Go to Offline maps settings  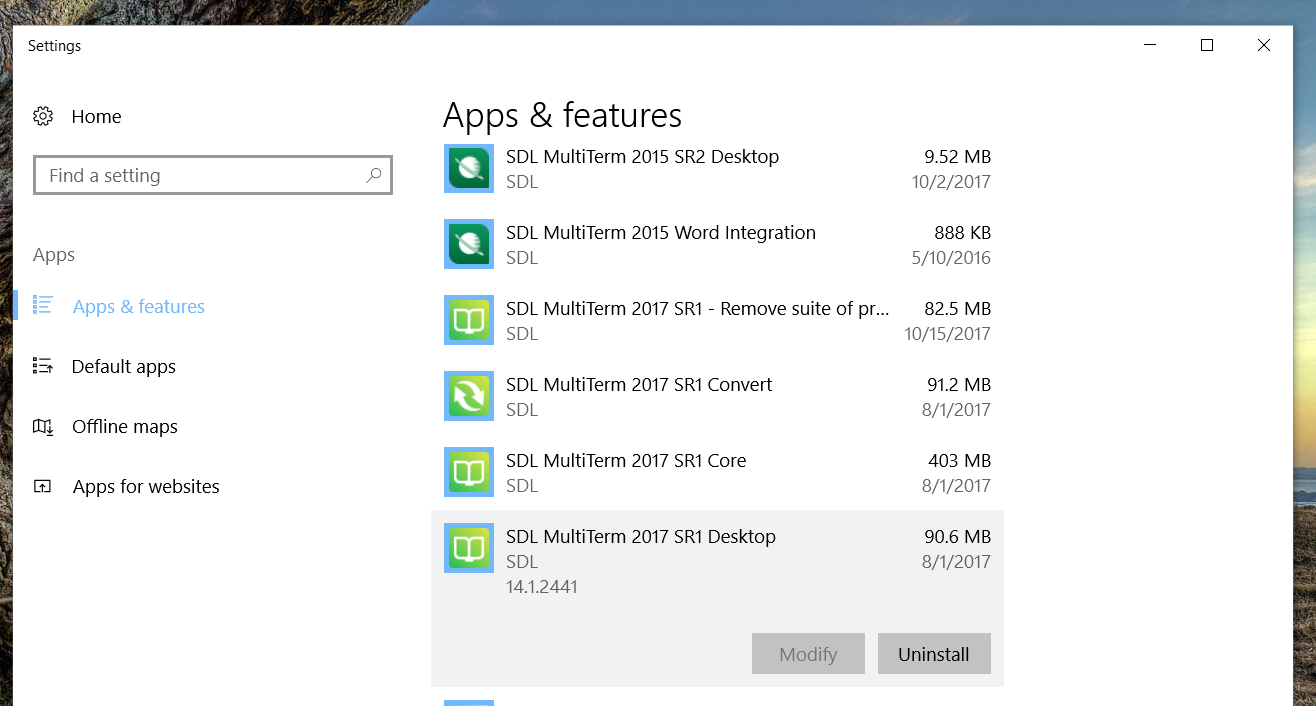124,427
